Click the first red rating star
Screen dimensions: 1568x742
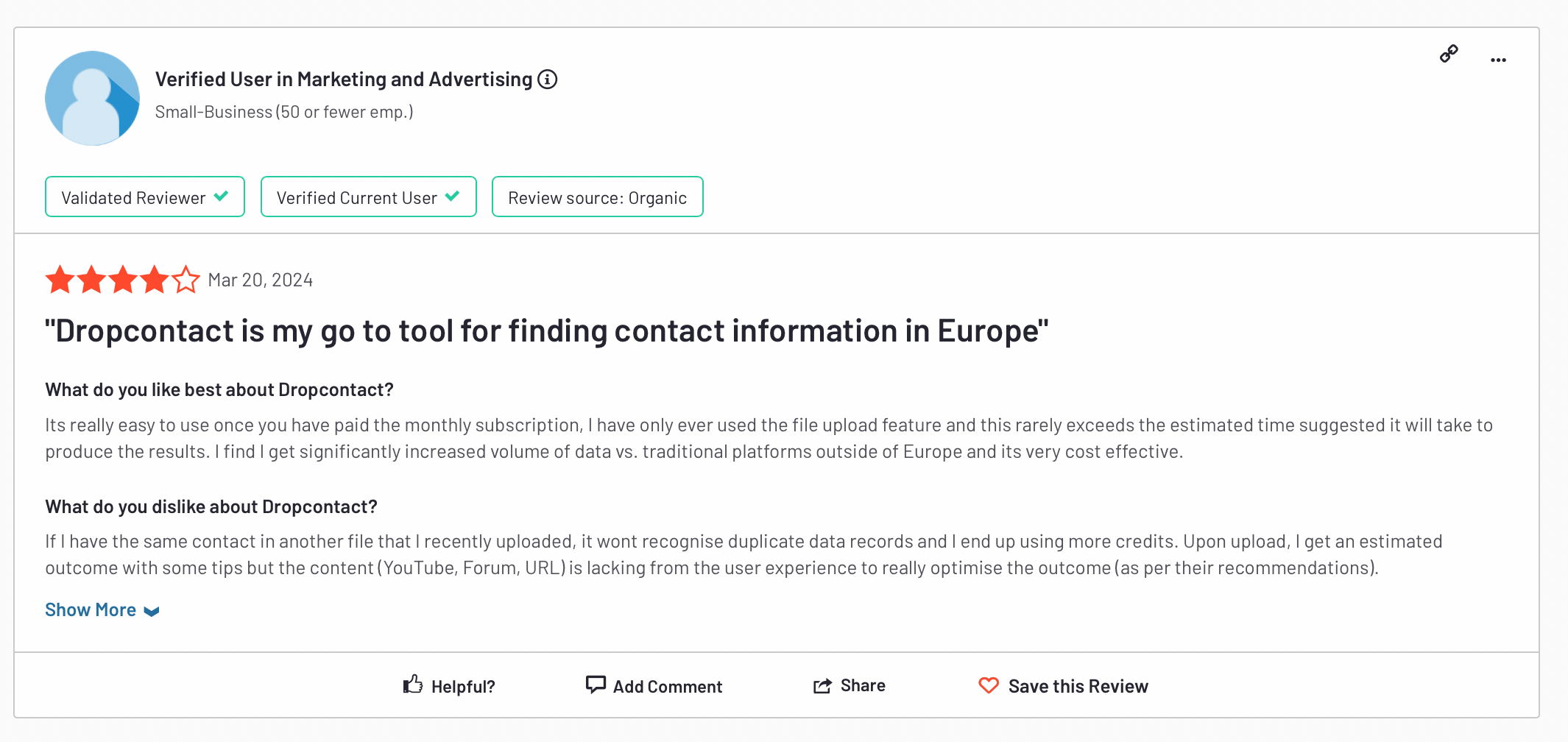[x=60, y=280]
